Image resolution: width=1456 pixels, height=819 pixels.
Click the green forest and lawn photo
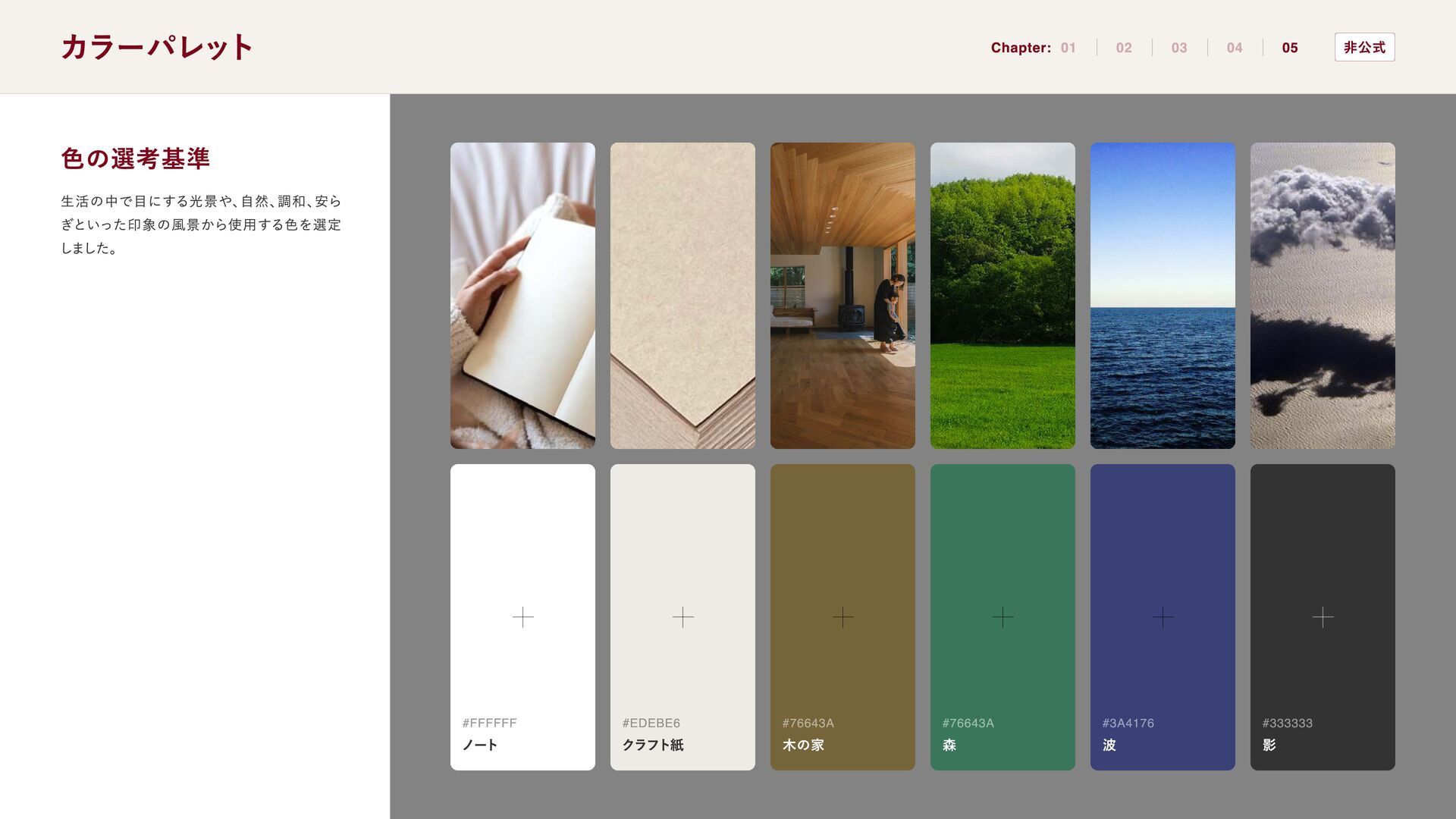click(x=1003, y=296)
